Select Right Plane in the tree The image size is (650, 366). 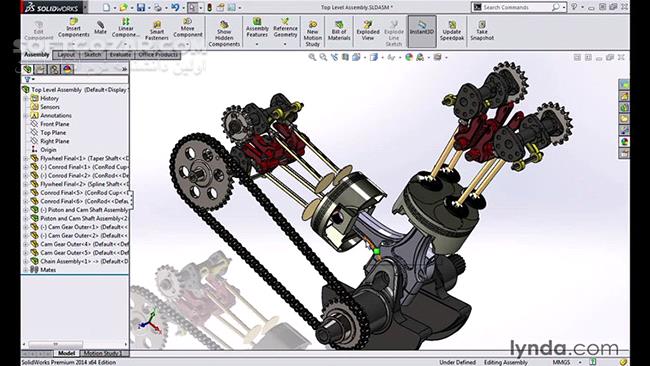coord(55,141)
